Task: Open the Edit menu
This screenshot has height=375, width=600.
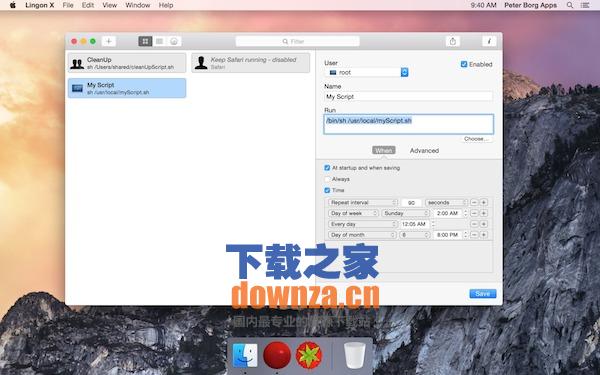Action: 88,5
